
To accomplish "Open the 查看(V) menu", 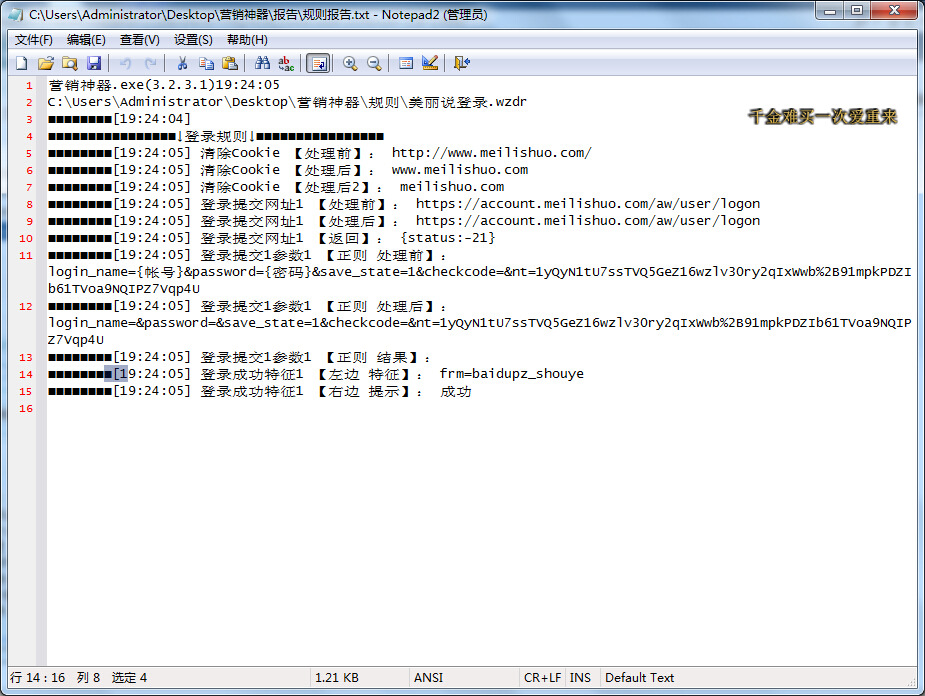I will tap(139, 40).
